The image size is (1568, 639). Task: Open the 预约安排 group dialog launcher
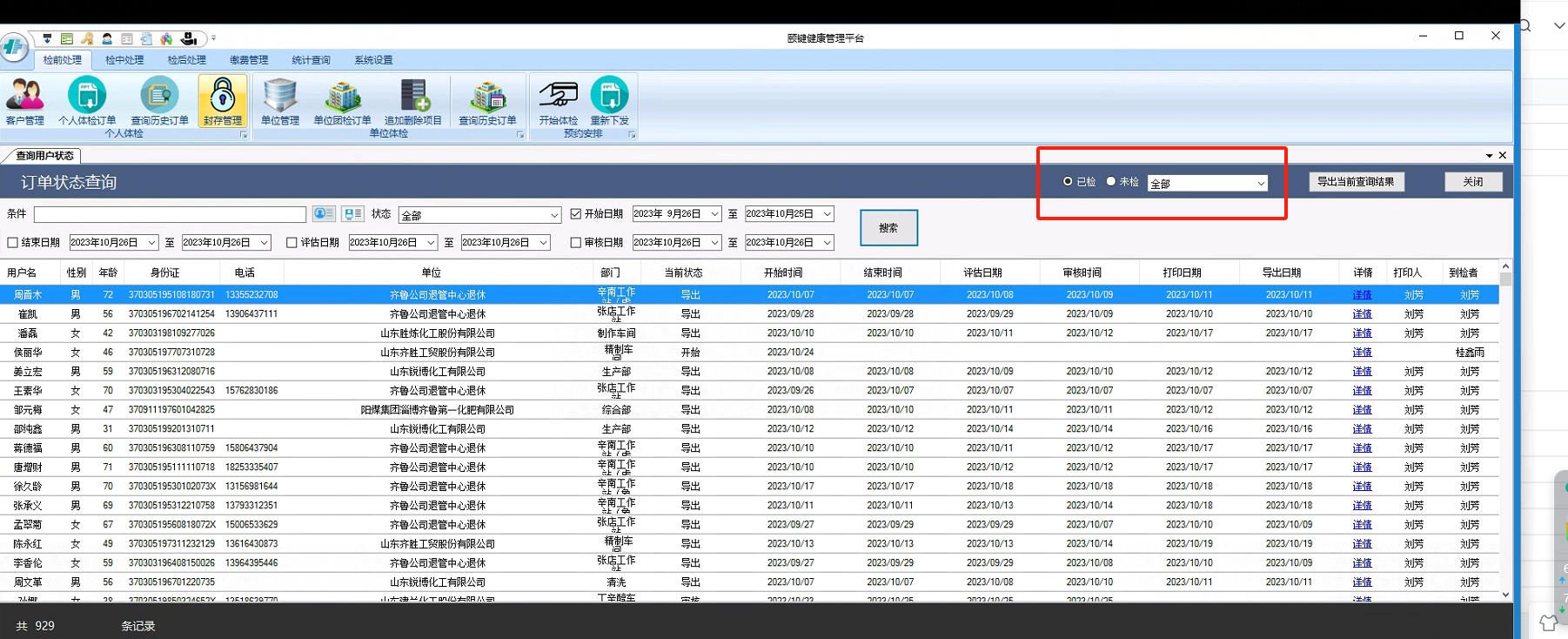coord(632,135)
